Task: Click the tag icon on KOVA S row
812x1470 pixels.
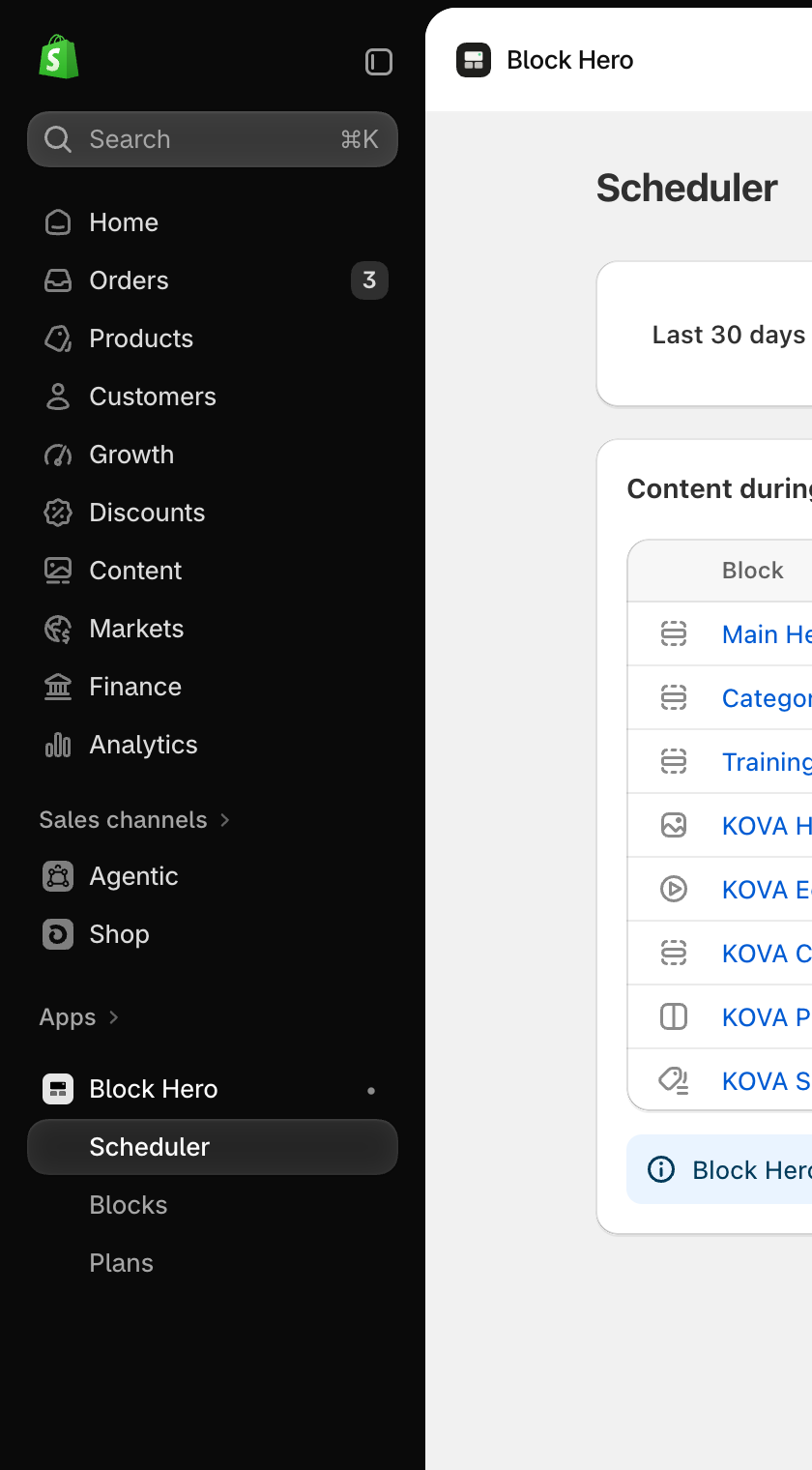Action: coord(674,1080)
